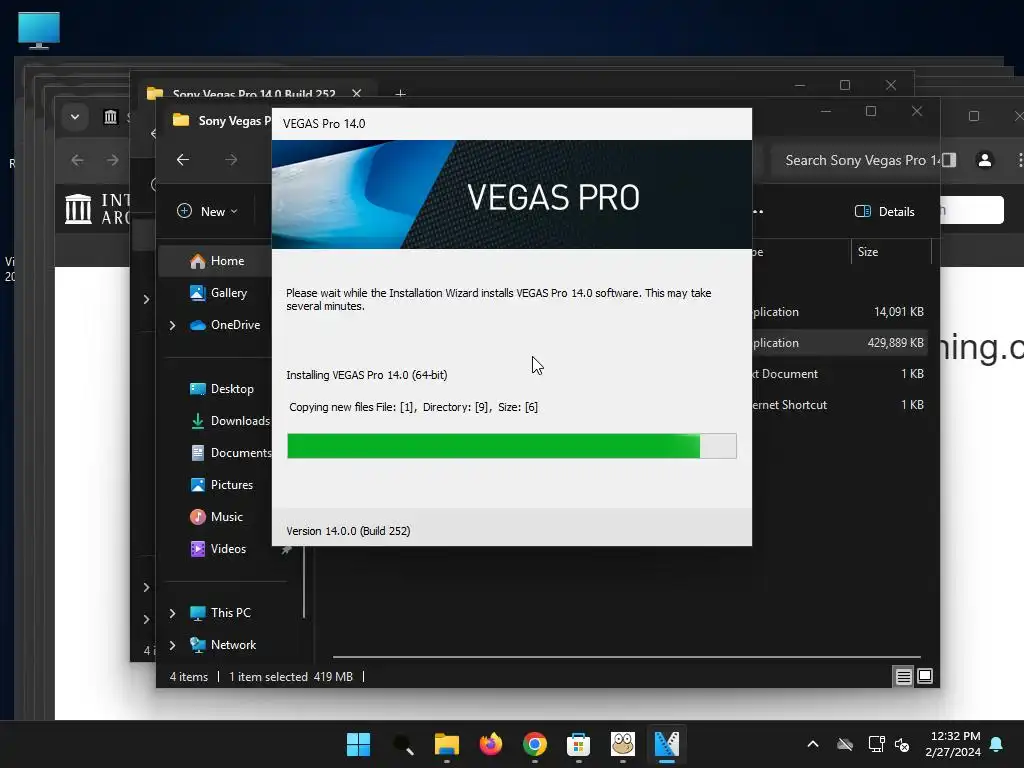This screenshot has height=768, width=1024.
Task: Show hidden system tray icons
Action: point(813,744)
